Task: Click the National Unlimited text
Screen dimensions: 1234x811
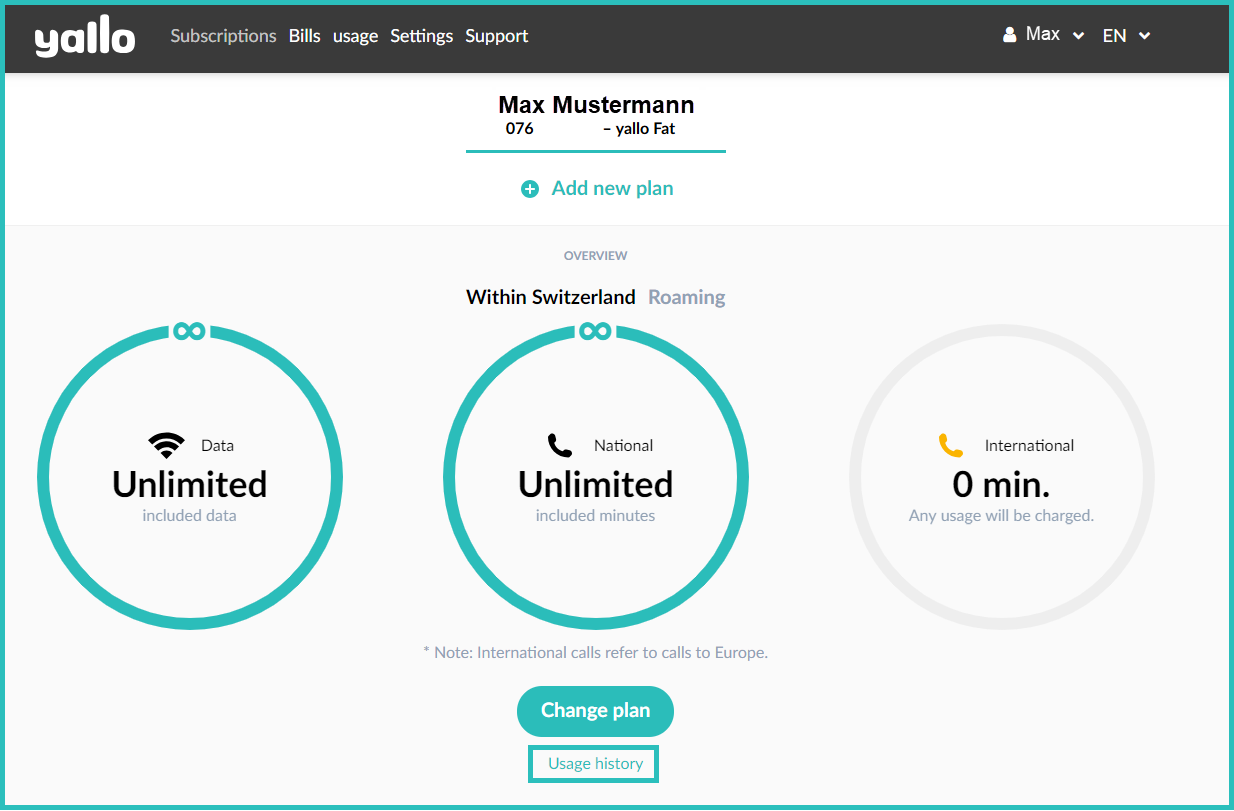Action: point(596,484)
